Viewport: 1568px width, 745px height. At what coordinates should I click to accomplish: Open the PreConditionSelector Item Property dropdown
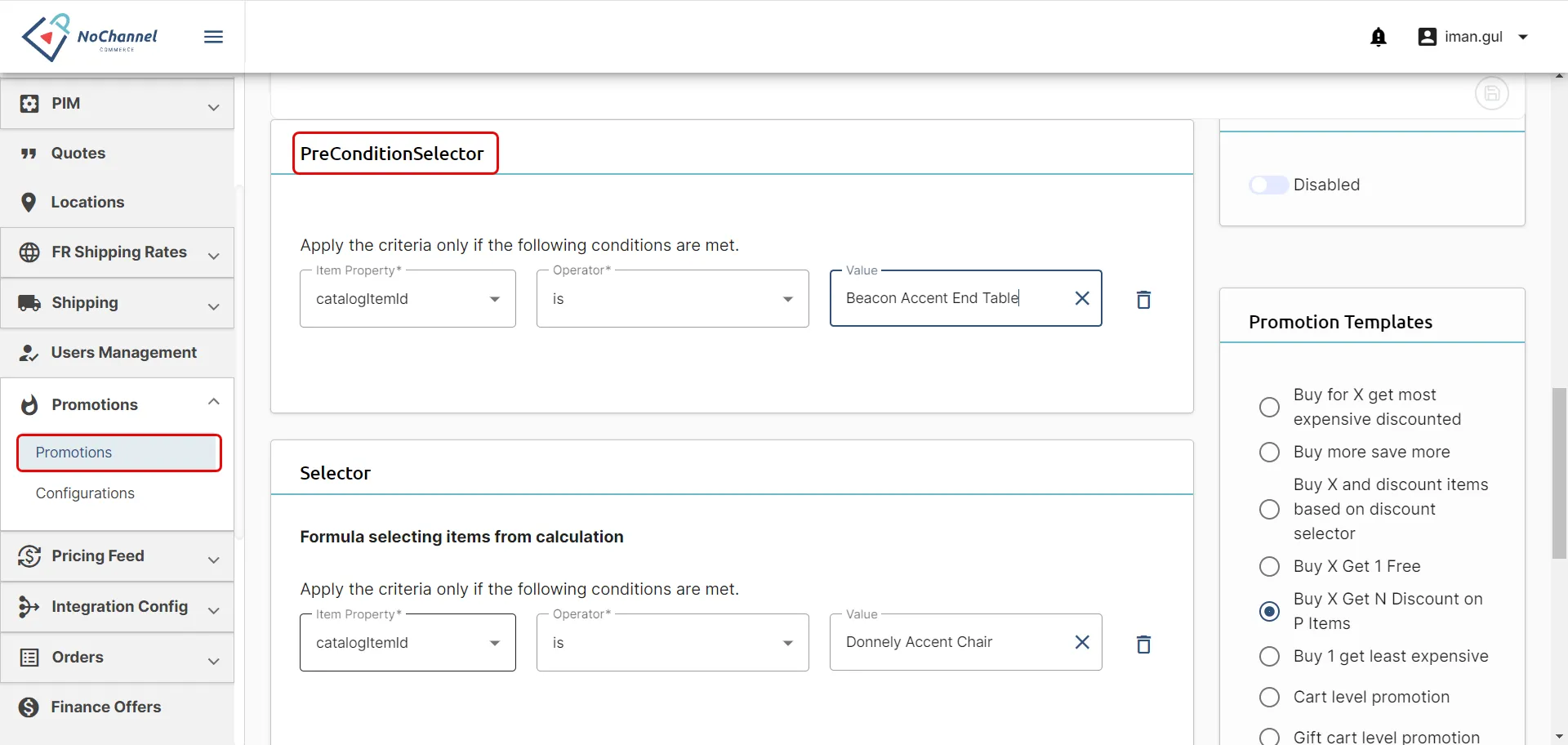[408, 299]
